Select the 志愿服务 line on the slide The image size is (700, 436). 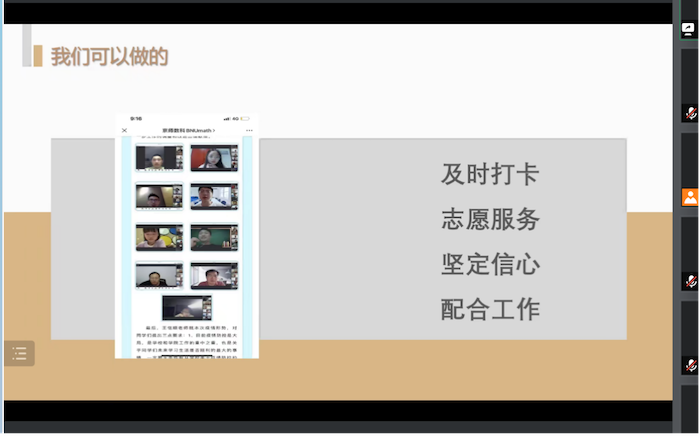pyautogui.click(x=490, y=219)
